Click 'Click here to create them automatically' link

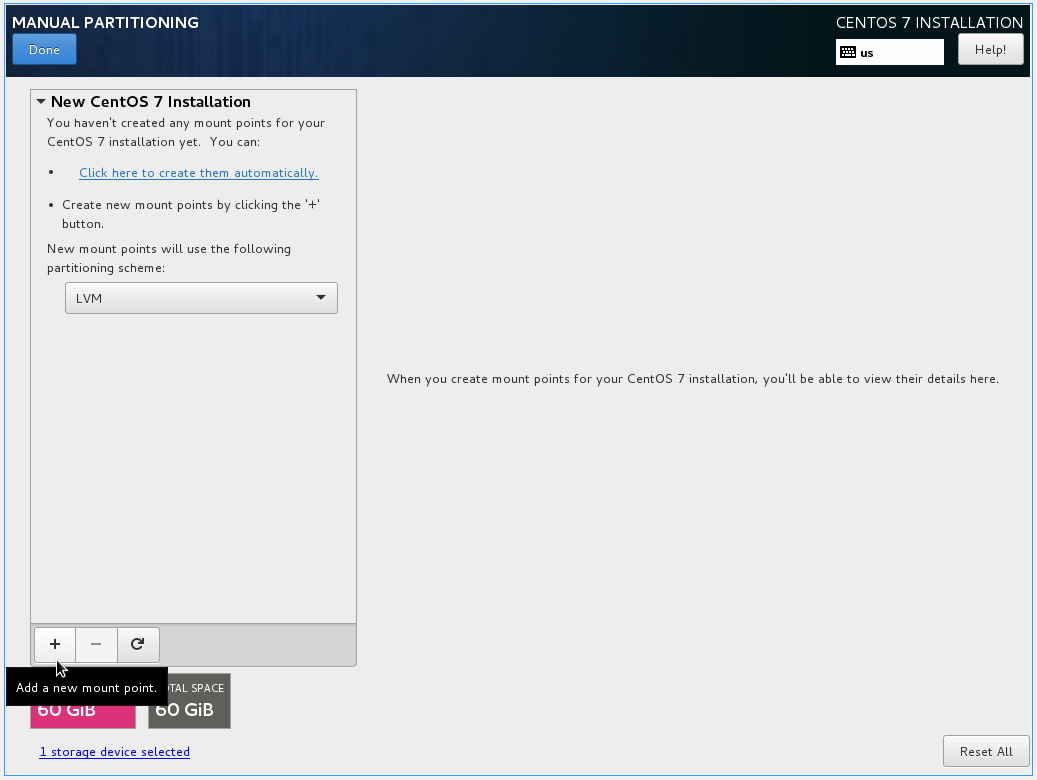click(x=198, y=173)
